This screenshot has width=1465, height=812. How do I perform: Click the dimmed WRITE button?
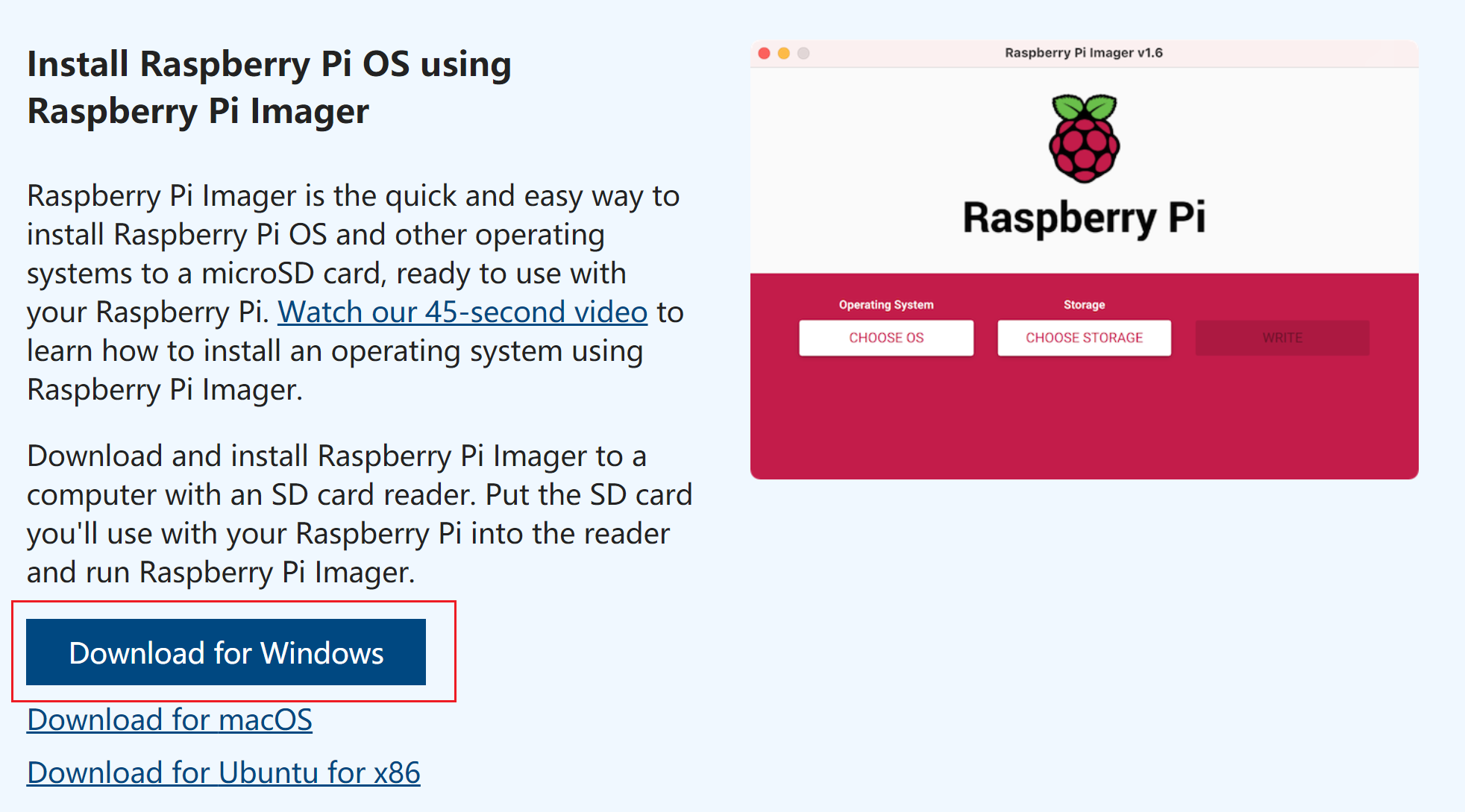1282,338
